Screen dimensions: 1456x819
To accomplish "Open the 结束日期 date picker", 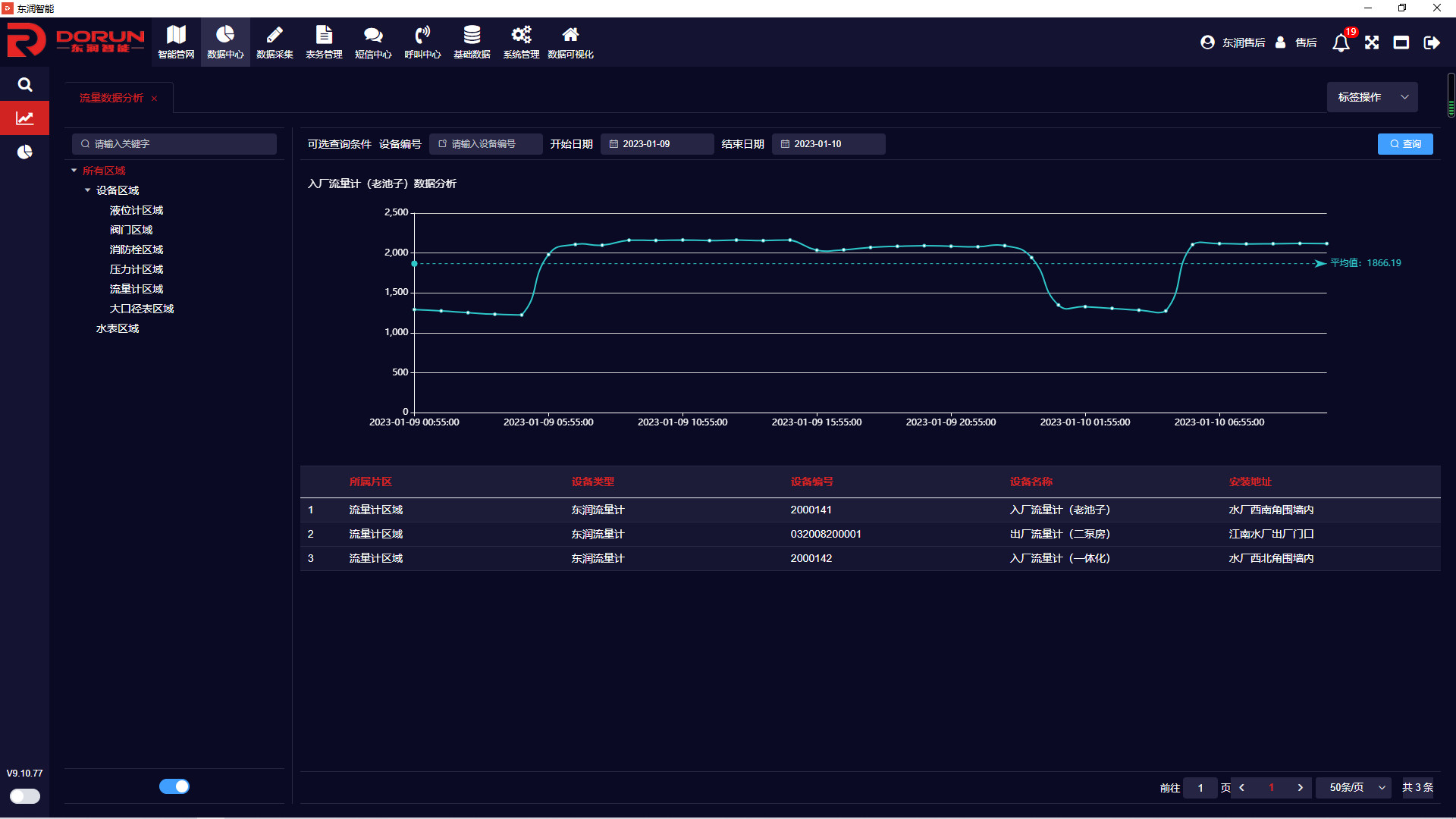I will tap(829, 144).
